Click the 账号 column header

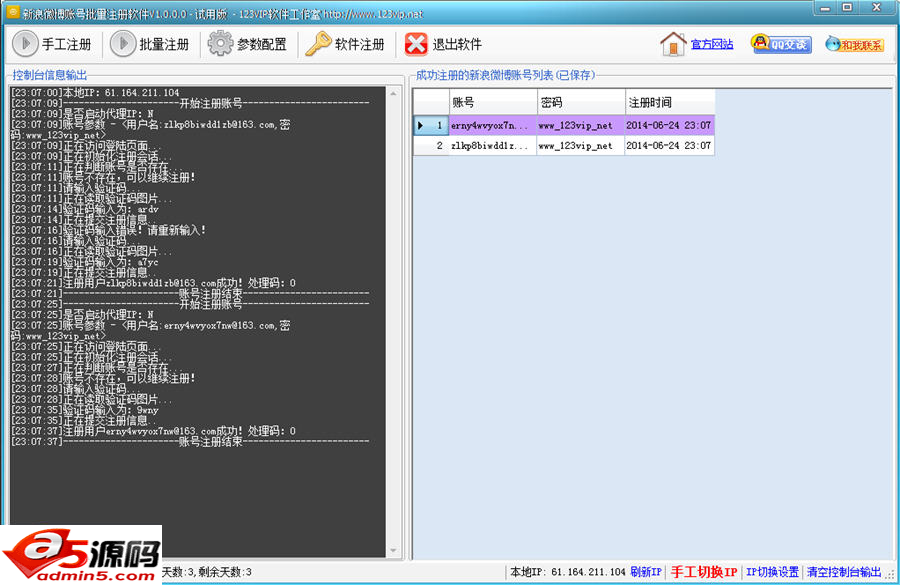(492, 102)
